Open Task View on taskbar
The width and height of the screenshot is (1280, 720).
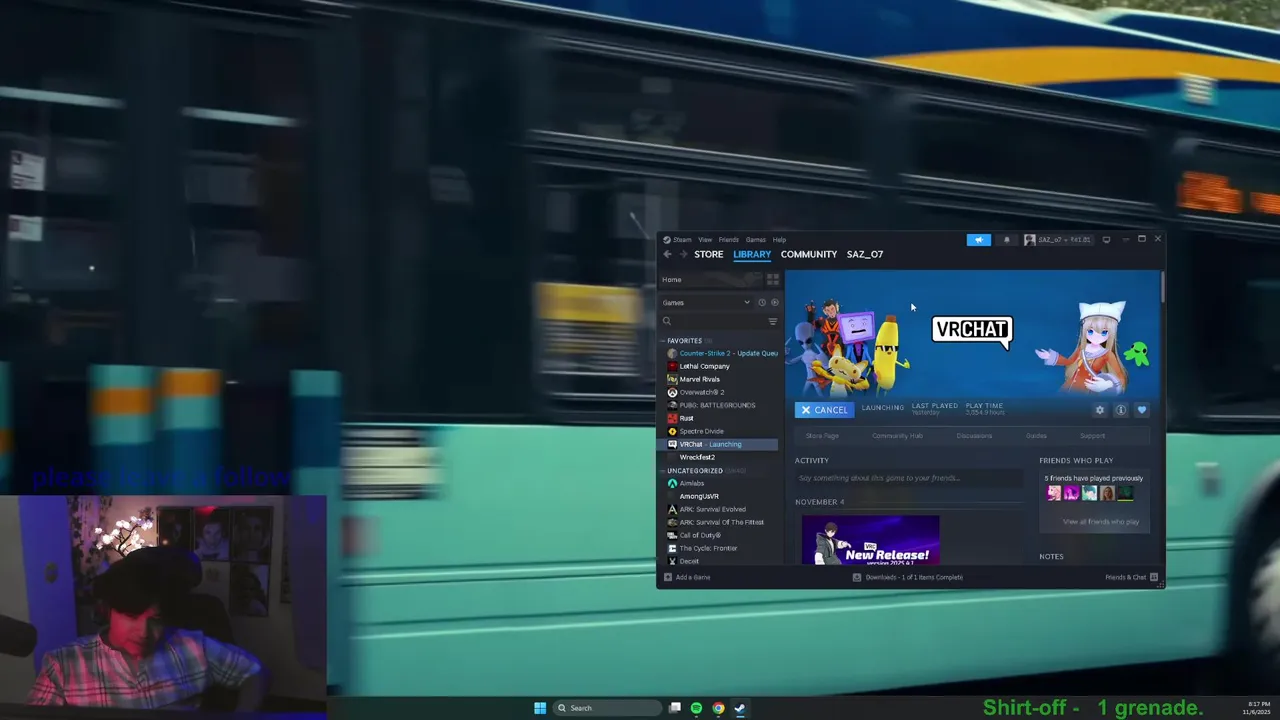675,708
